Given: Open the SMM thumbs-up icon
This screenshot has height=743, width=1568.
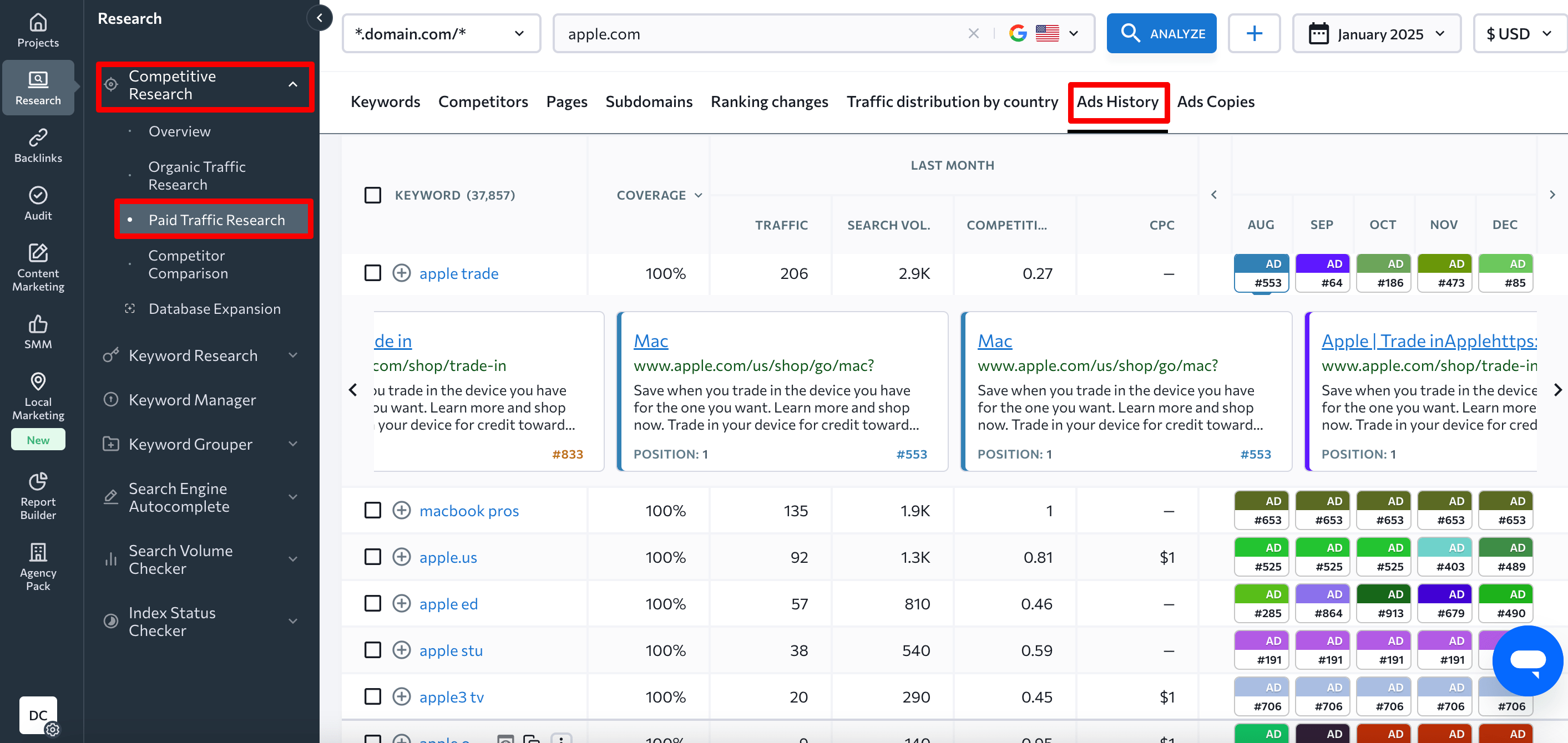Looking at the screenshot, I should 38,324.
